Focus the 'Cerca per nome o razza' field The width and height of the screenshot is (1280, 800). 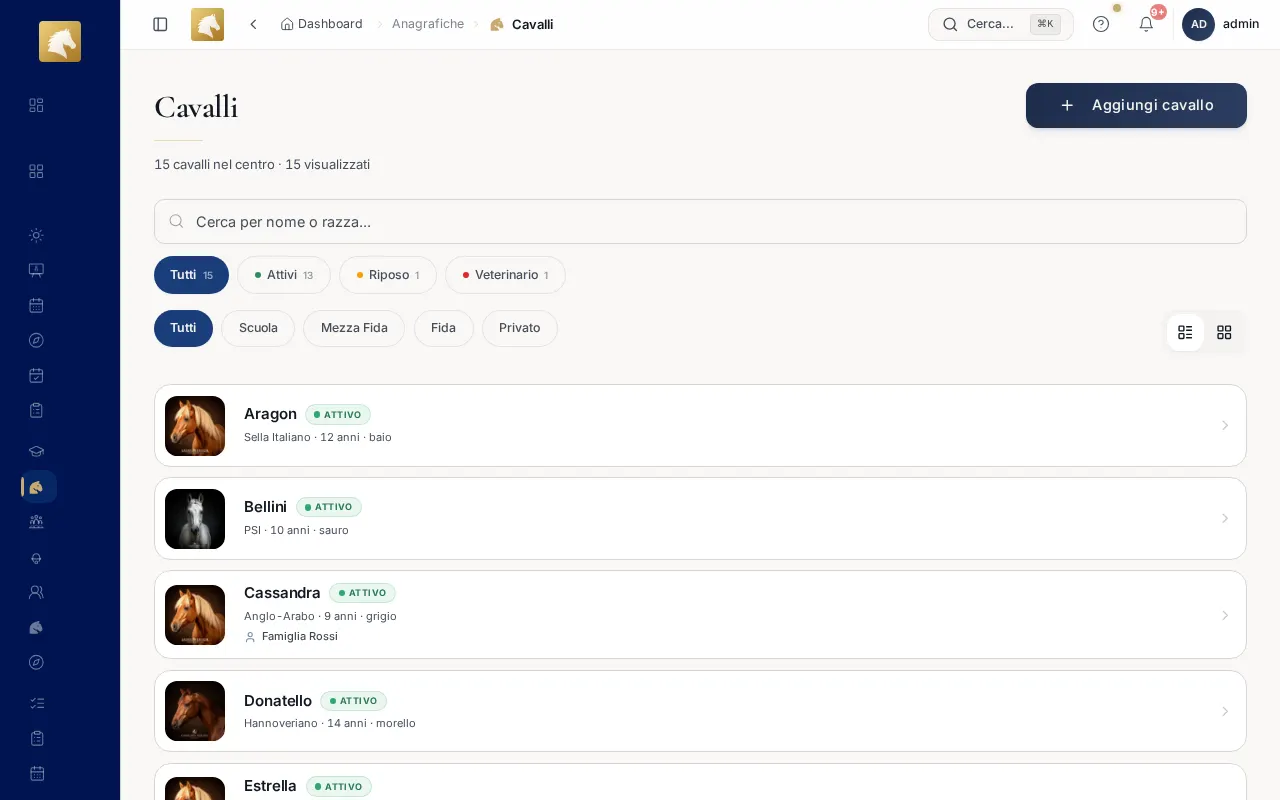pos(700,221)
